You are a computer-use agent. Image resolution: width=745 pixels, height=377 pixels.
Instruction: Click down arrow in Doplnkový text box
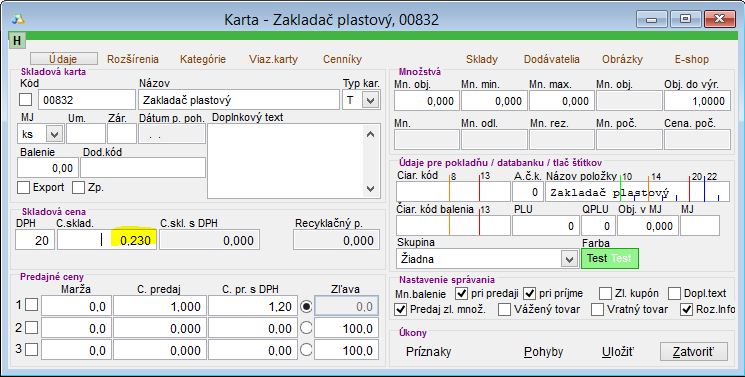[371, 189]
